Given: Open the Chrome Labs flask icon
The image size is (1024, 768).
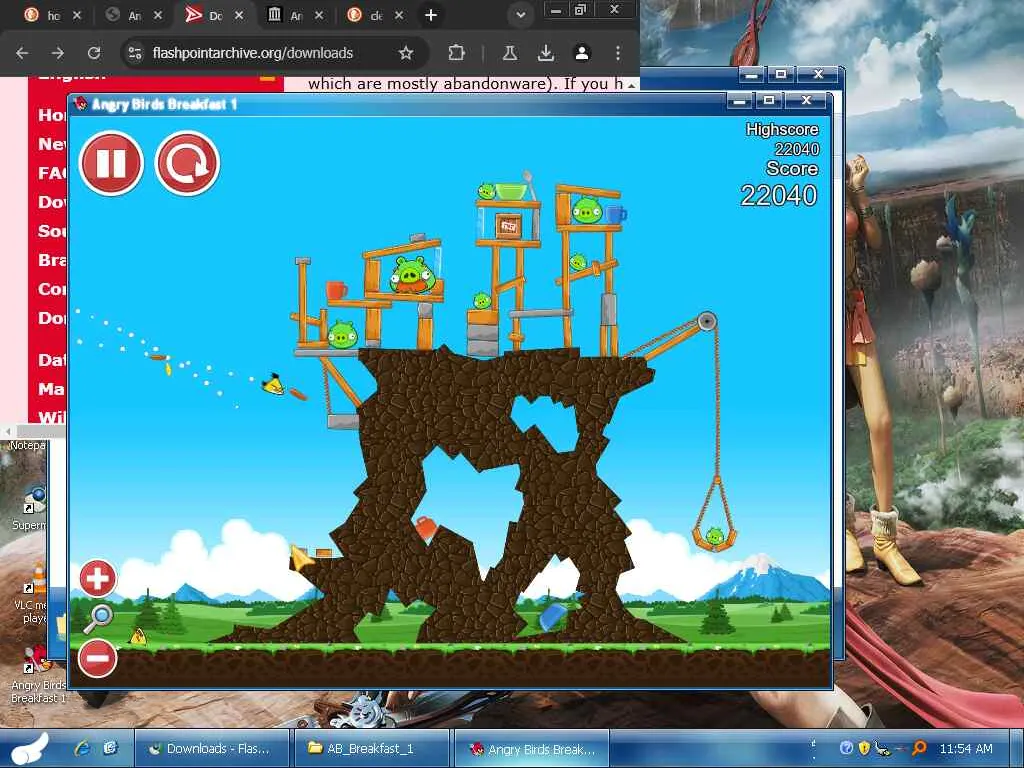Looking at the screenshot, I should pyautogui.click(x=510, y=53).
